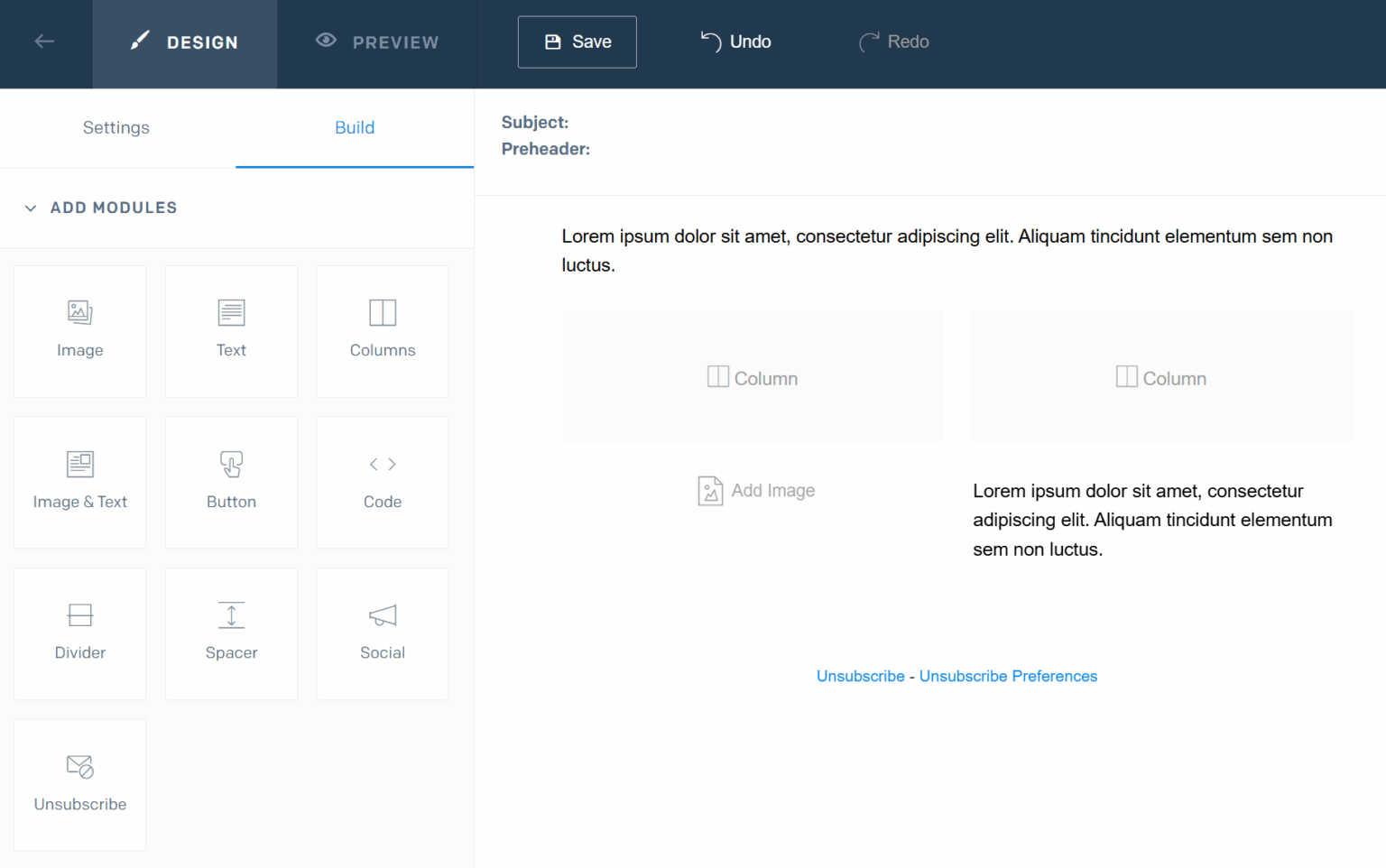Insert a Columns module
This screenshot has width=1386, height=868.
[382, 331]
